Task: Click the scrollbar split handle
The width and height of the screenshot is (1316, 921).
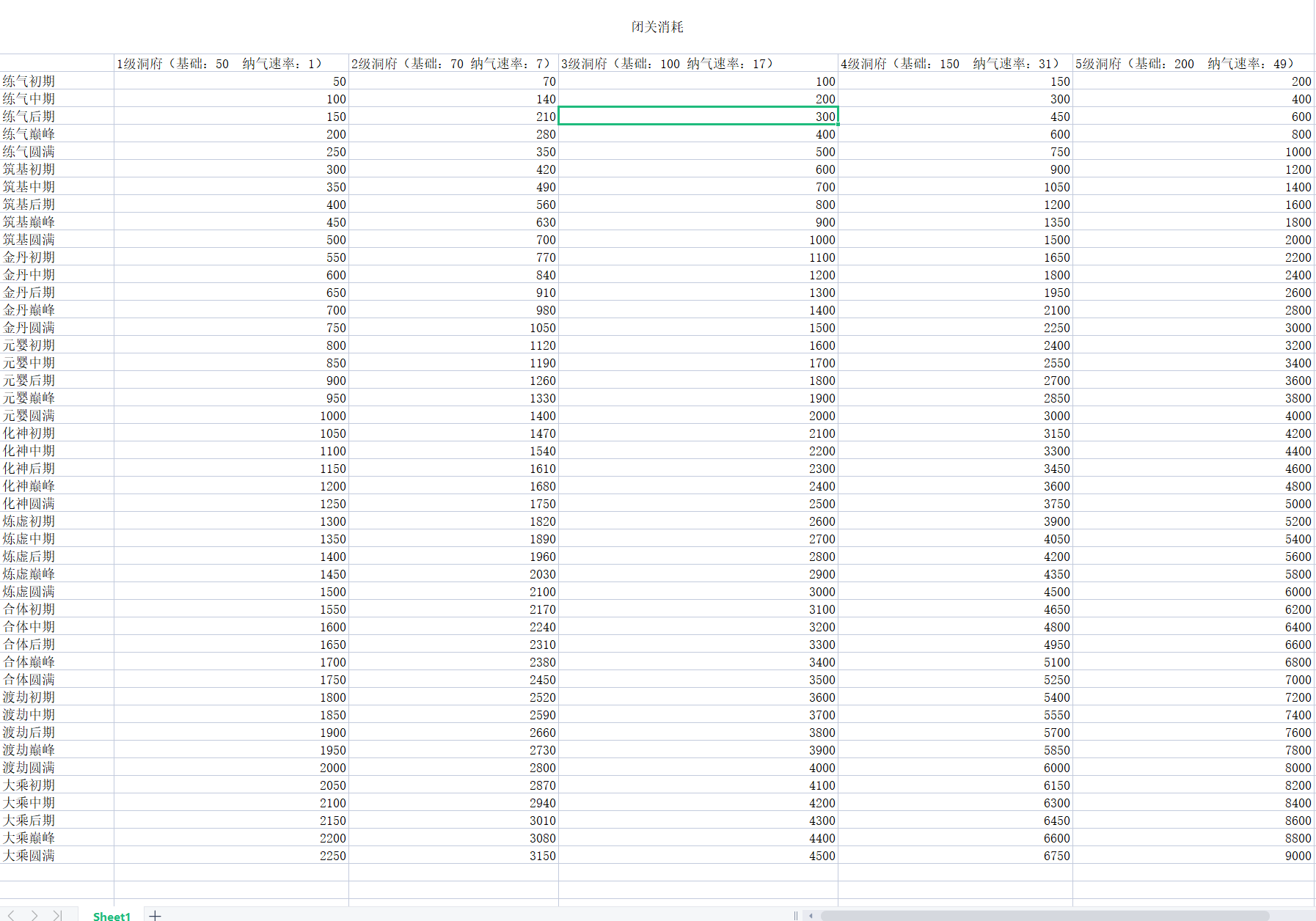Action: (795, 915)
